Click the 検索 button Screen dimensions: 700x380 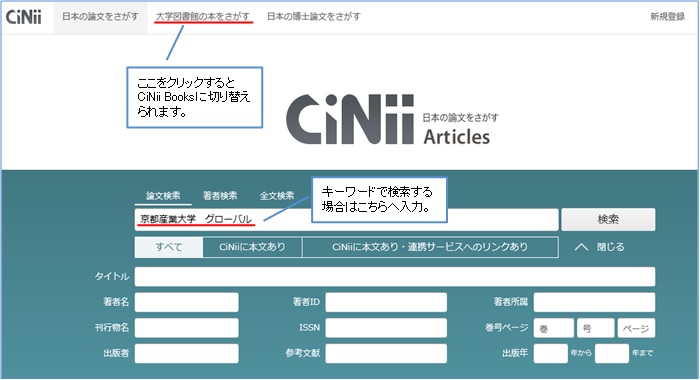click(x=608, y=219)
